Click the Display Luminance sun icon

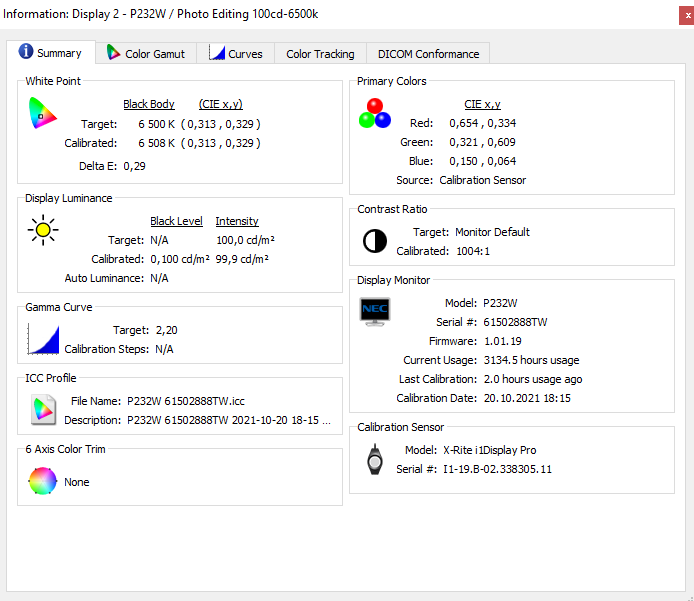43,230
